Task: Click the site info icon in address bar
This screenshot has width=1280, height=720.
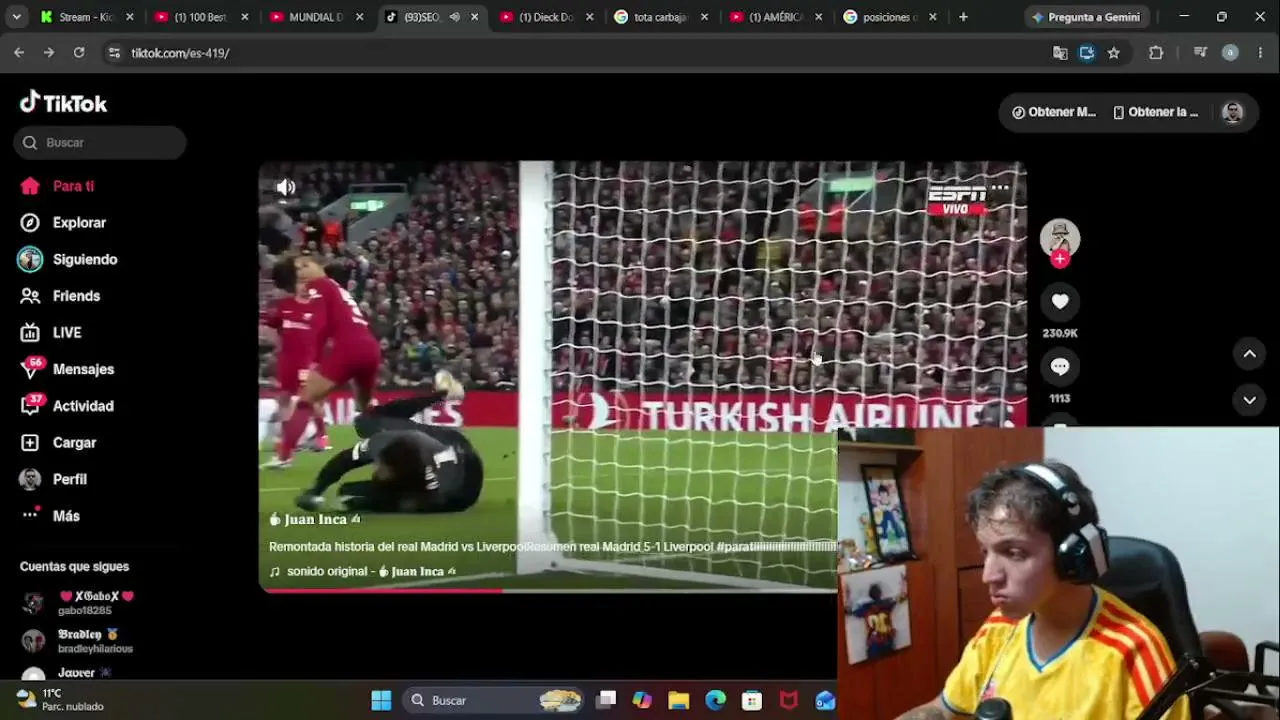Action: pyautogui.click(x=114, y=53)
